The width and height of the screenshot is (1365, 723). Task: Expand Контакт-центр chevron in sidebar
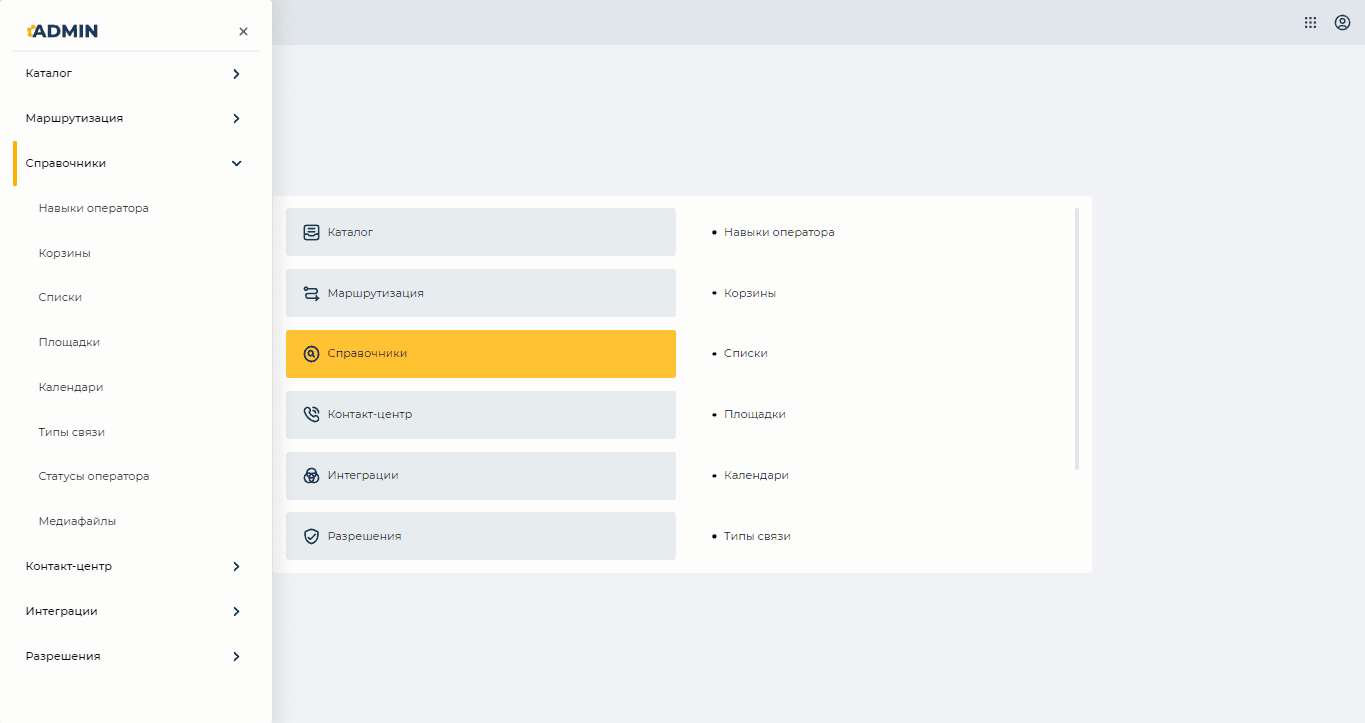(x=236, y=566)
